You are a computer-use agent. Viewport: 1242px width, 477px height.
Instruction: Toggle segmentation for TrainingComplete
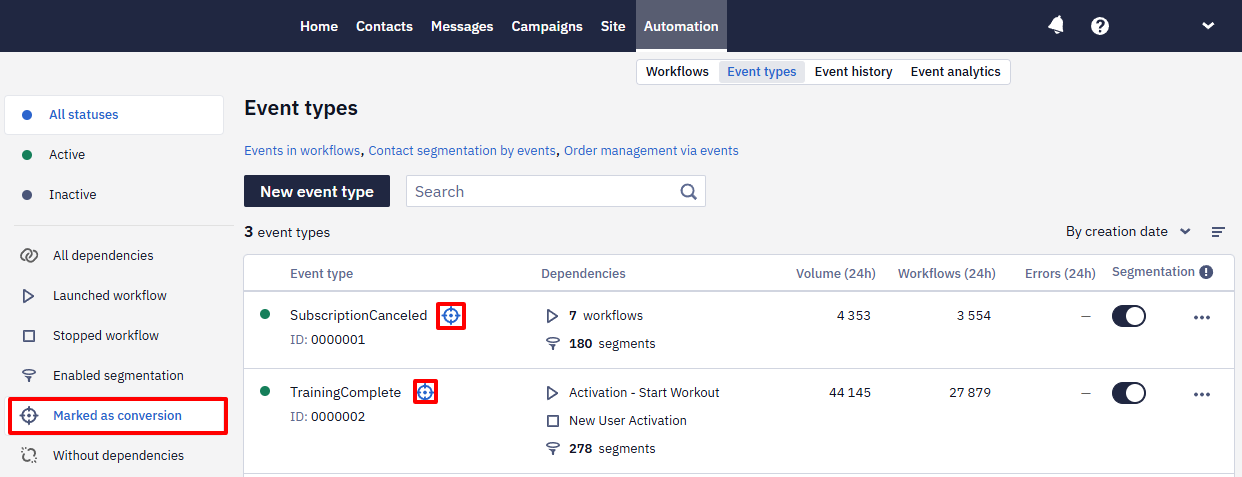point(1129,393)
